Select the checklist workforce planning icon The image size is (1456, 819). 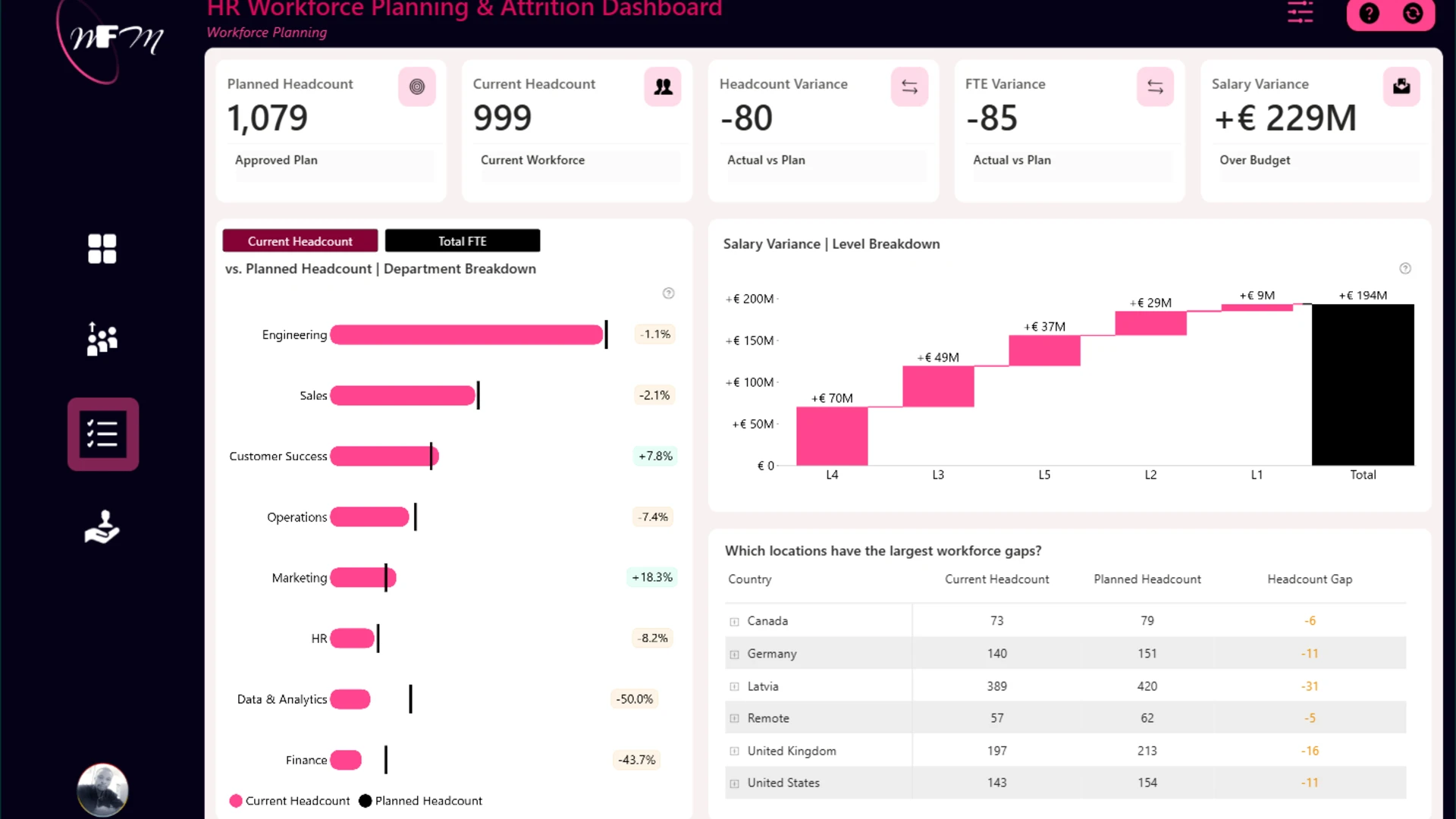pyautogui.click(x=102, y=434)
